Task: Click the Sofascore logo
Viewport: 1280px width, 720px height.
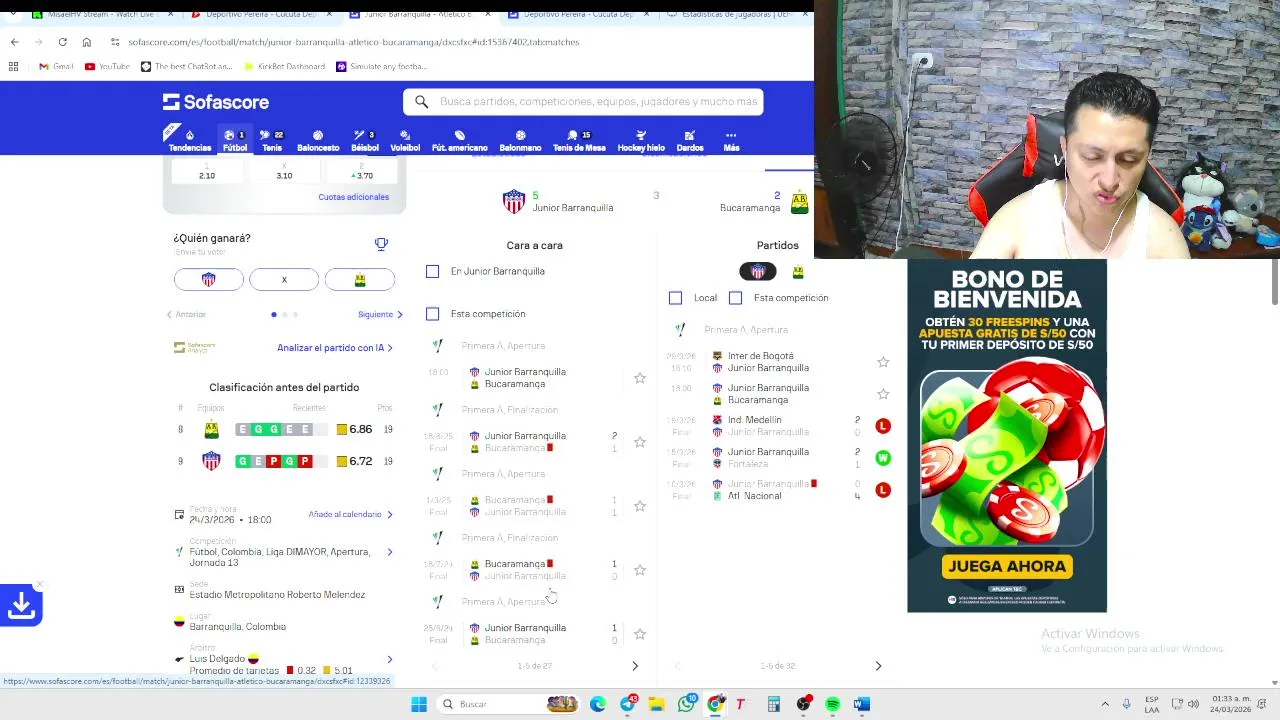Action: pos(216,102)
